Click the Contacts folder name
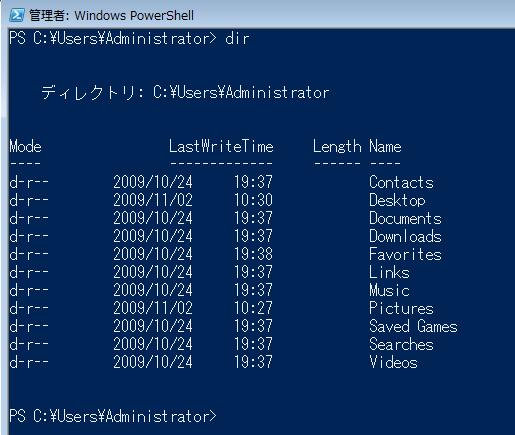Image resolution: width=515 pixels, height=435 pixels. click(401, 182)
